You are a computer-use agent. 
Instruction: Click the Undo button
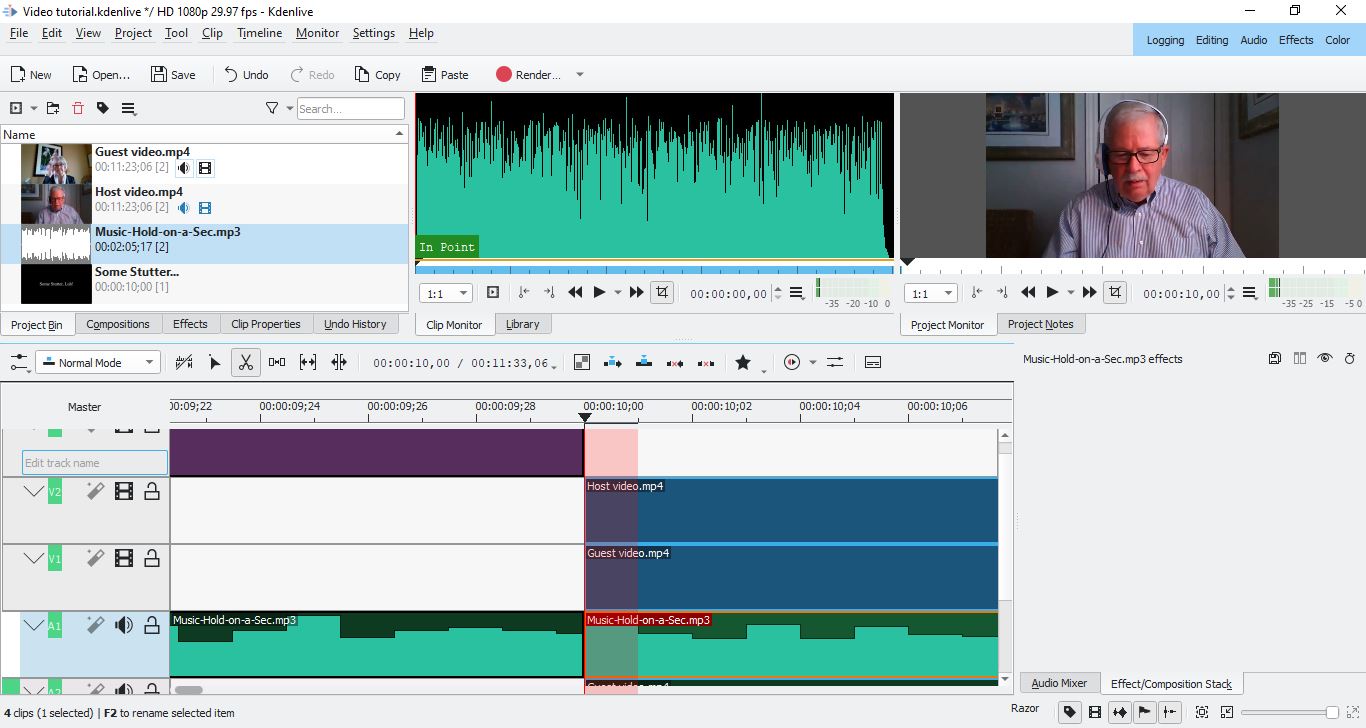pyautogui.click(x=246, y=75)
